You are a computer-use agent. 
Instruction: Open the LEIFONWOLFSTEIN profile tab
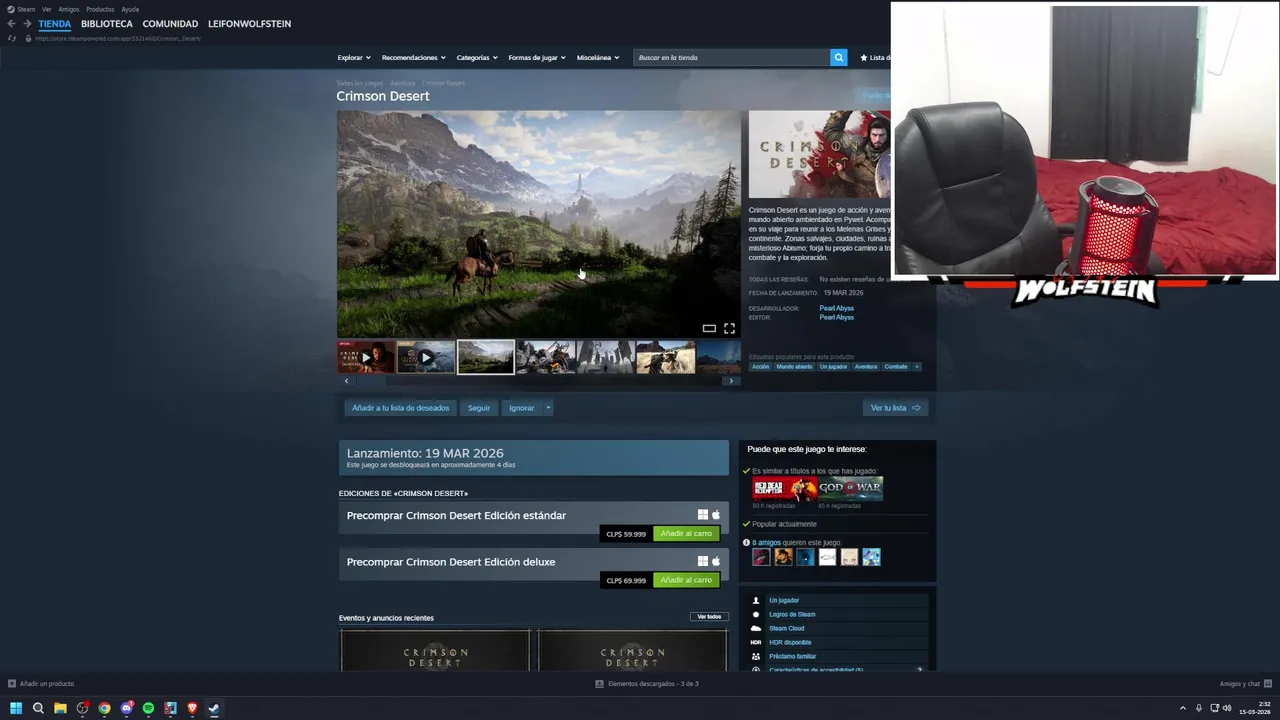(x=249, y=24)
